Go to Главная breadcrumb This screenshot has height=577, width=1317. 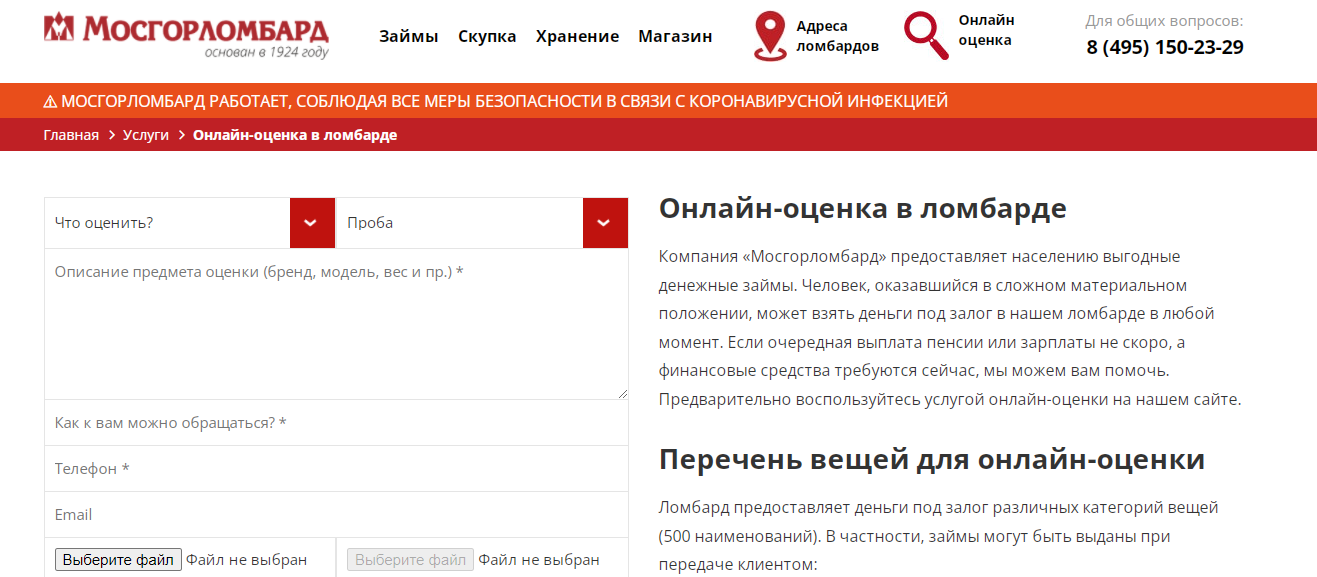point(71,135)
